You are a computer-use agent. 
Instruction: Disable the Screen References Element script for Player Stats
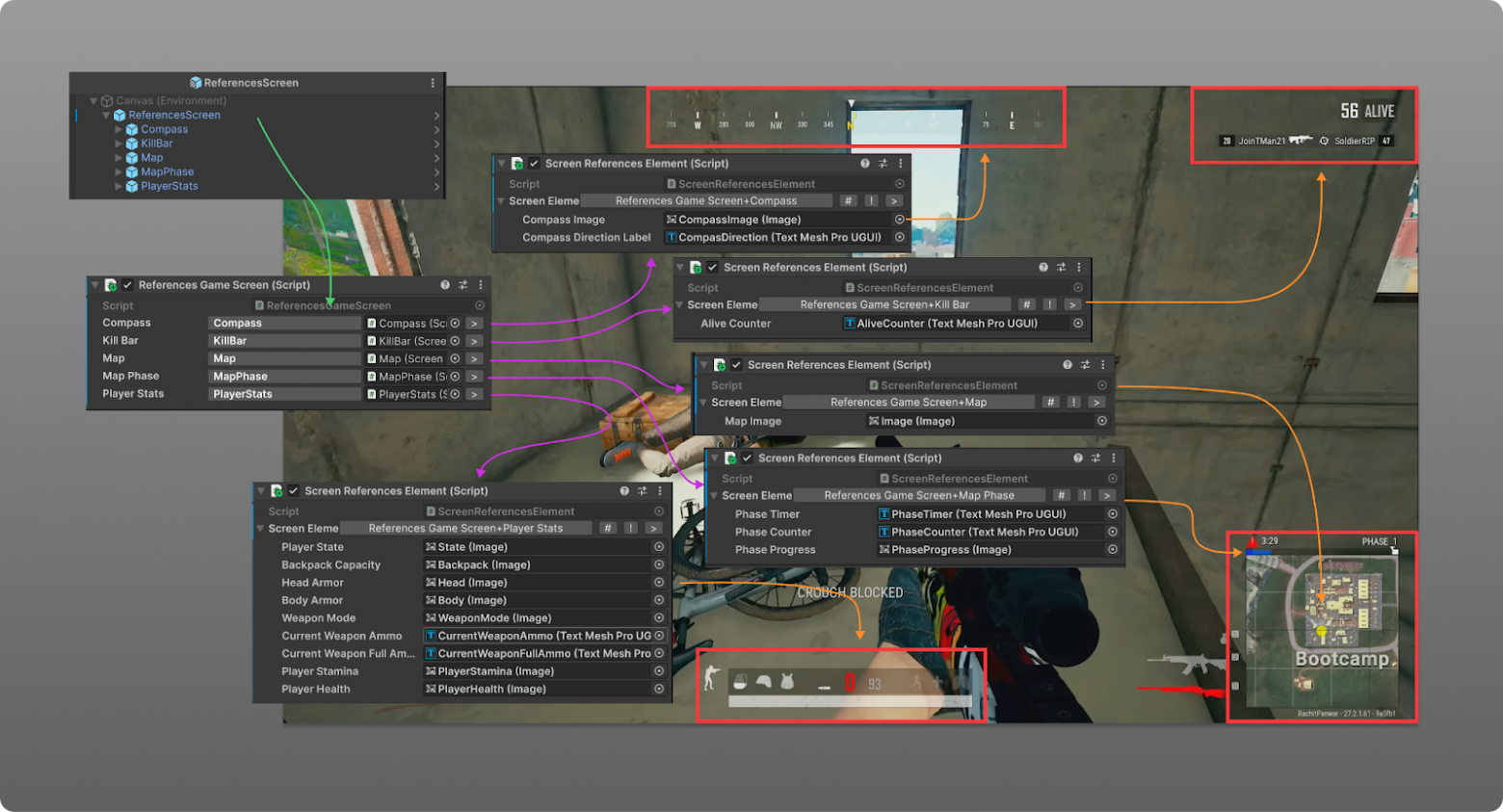tap(293, 491)
